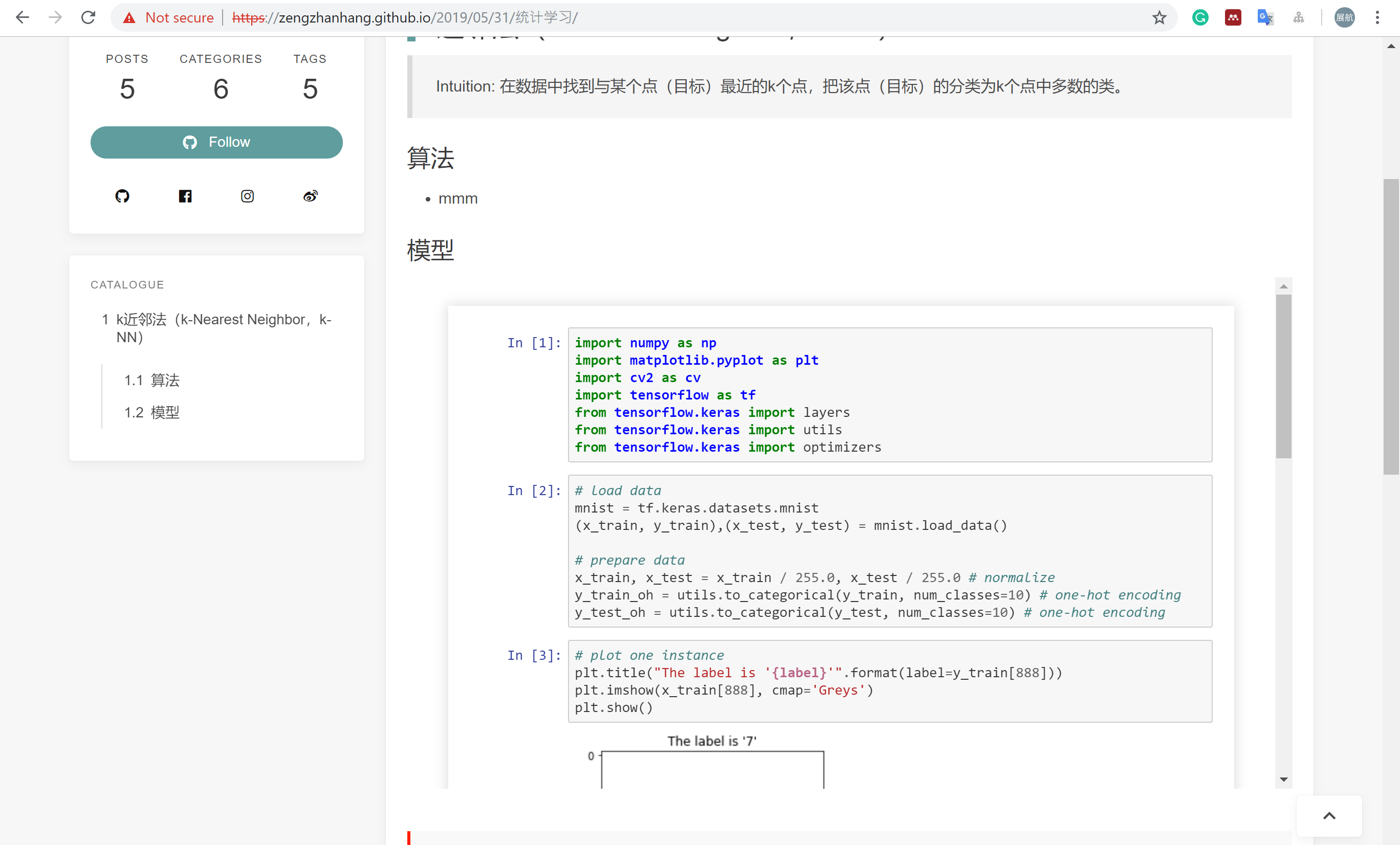Open the Weibo profile icon
Image resolution: width=1400 pixels, height=845 pixels.
(310, 196)
